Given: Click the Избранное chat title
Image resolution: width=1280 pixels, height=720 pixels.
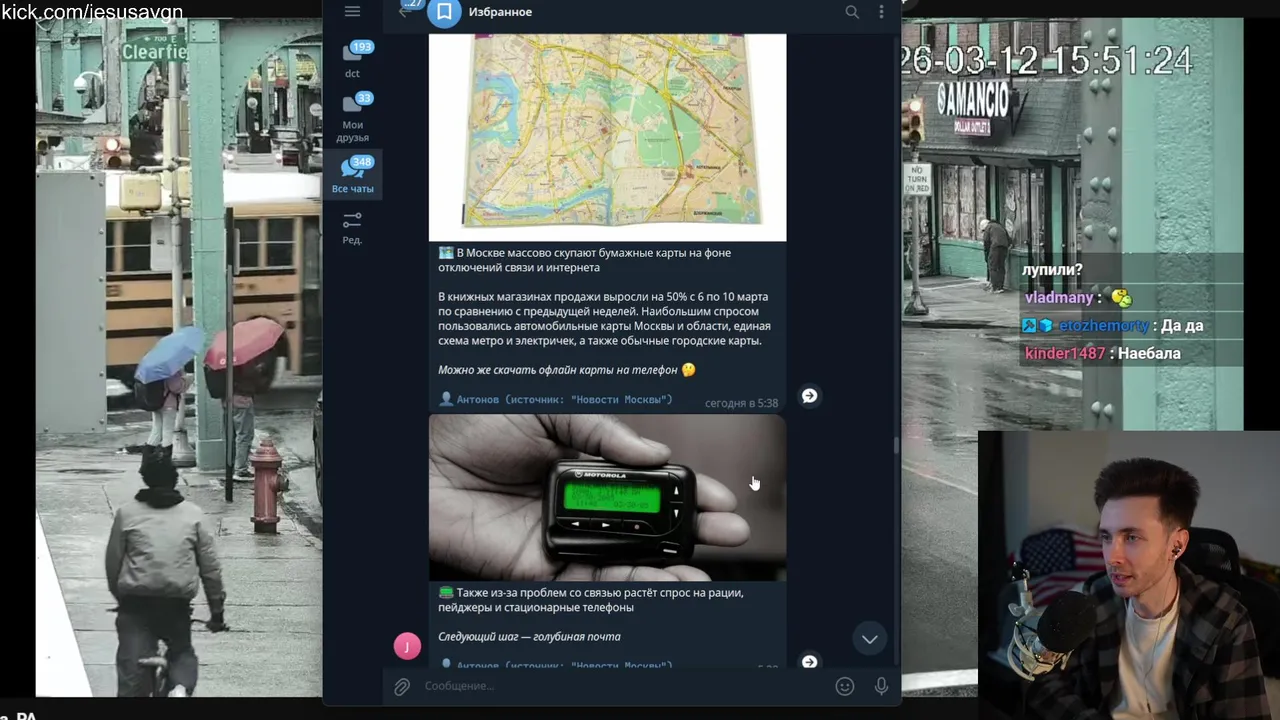Looking at the screenshot, I should [x=501, y=12].
